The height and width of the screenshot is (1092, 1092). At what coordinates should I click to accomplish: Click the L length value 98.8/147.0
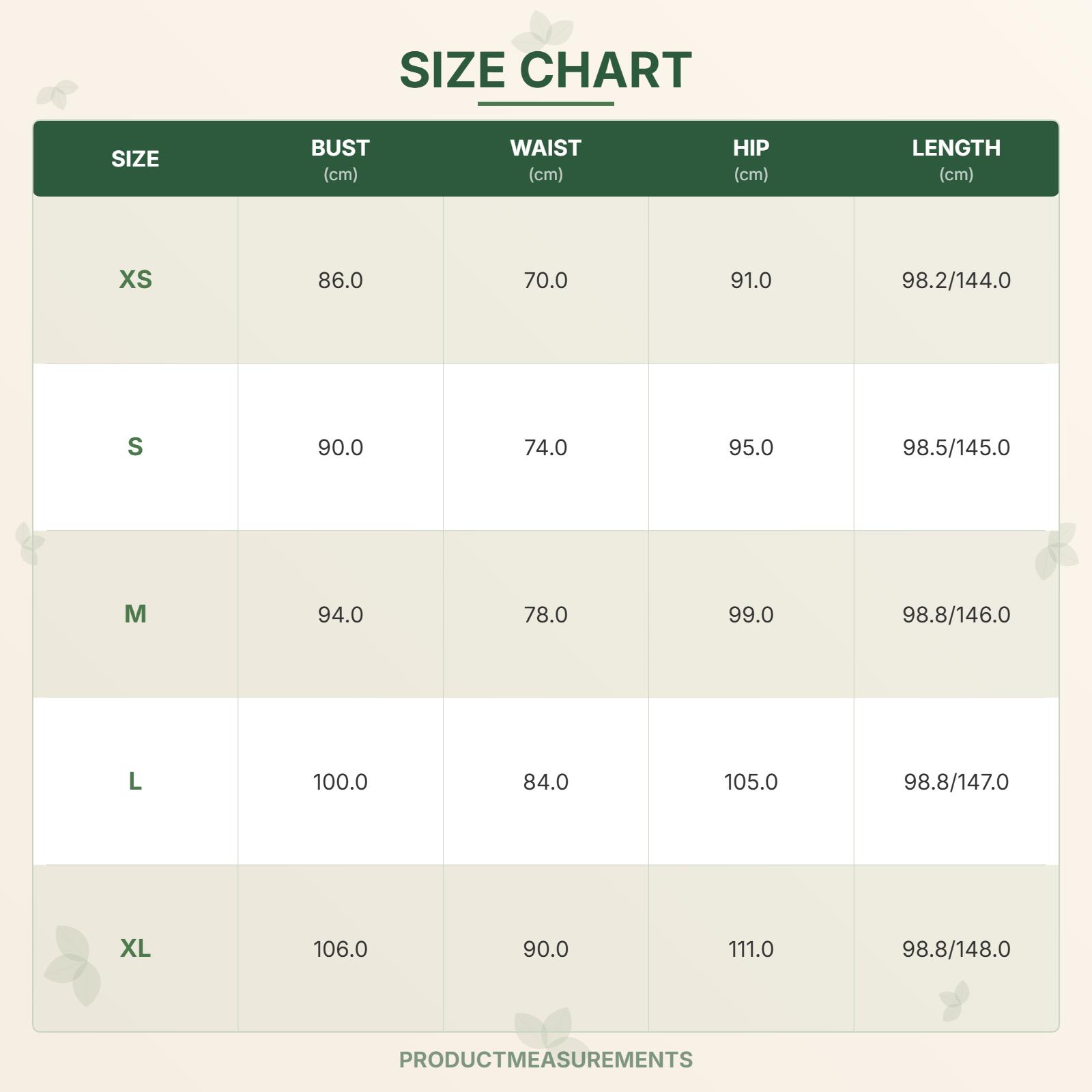click(x=955, y=781)
